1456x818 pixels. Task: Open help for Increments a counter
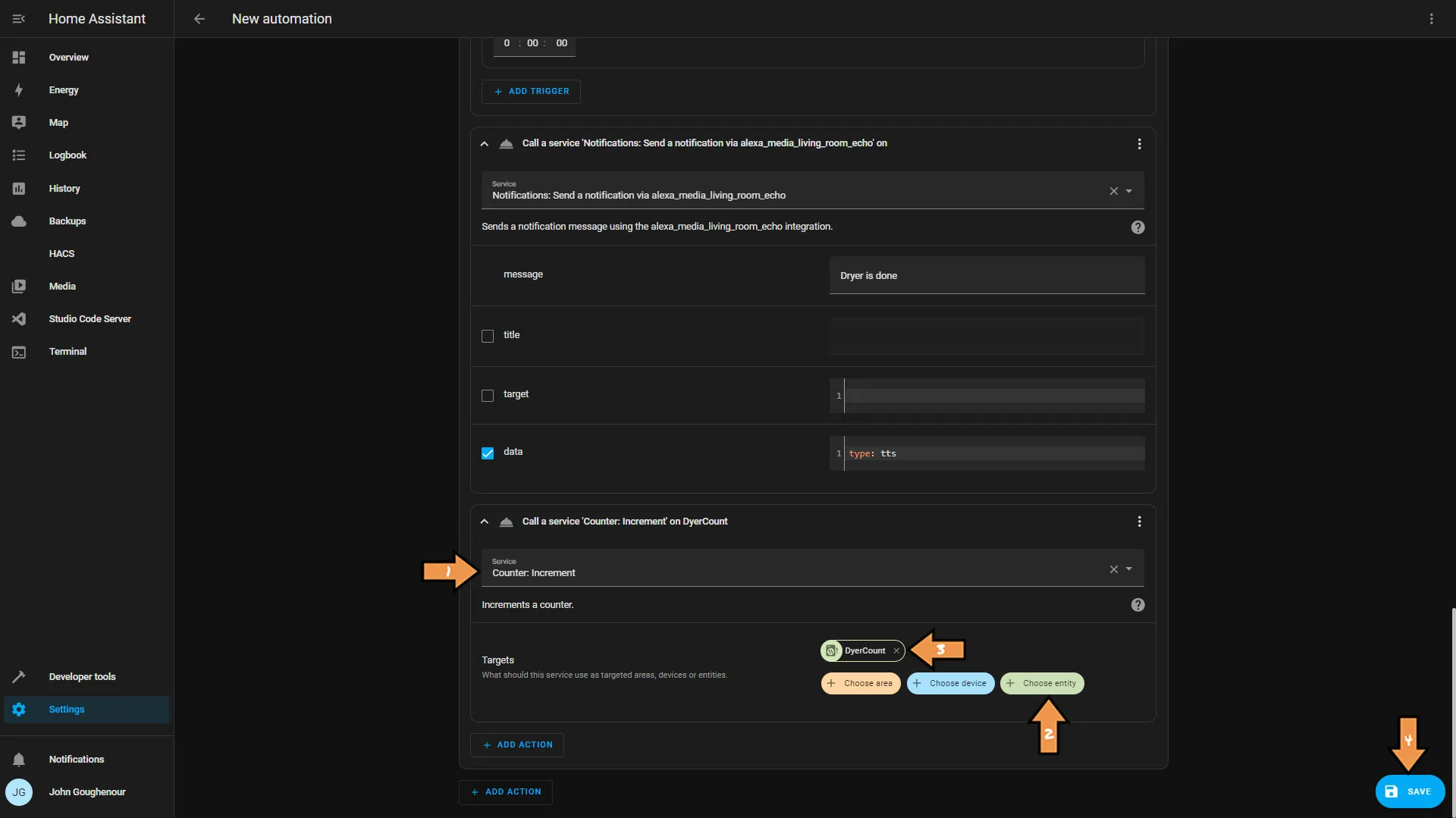(1137, 605)
